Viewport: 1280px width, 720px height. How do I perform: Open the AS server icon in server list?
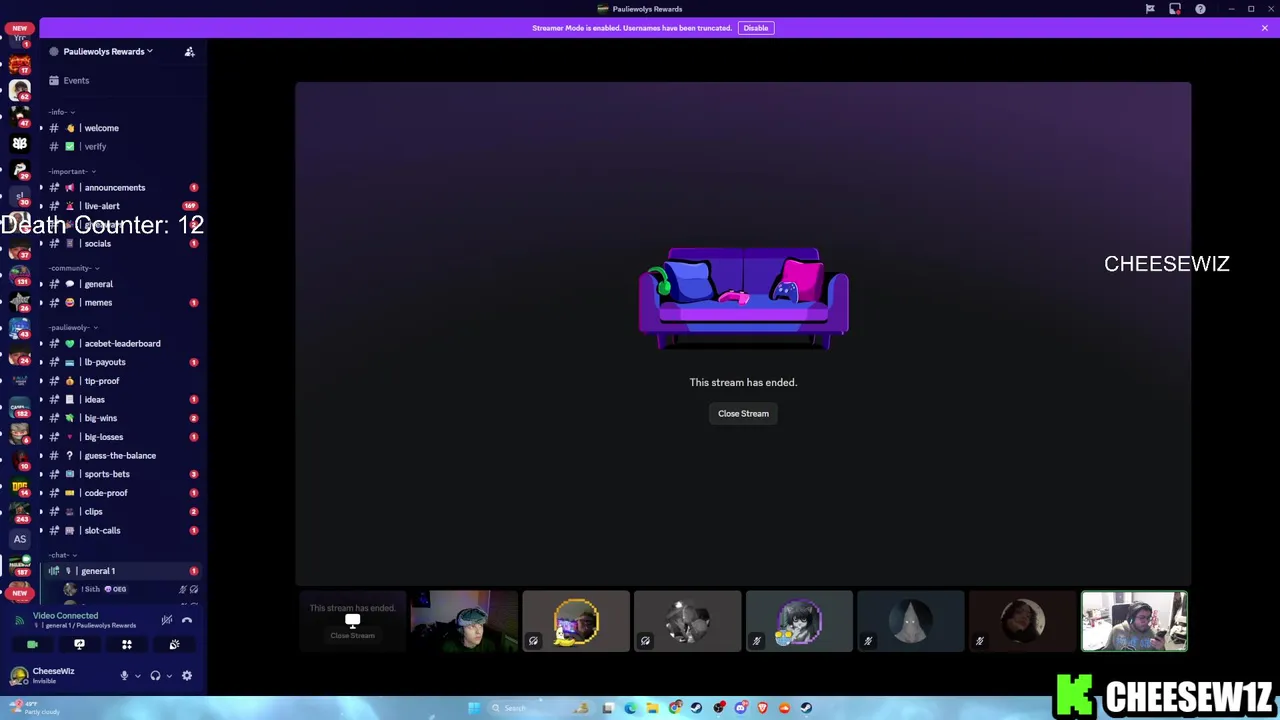tap(19, 539)
